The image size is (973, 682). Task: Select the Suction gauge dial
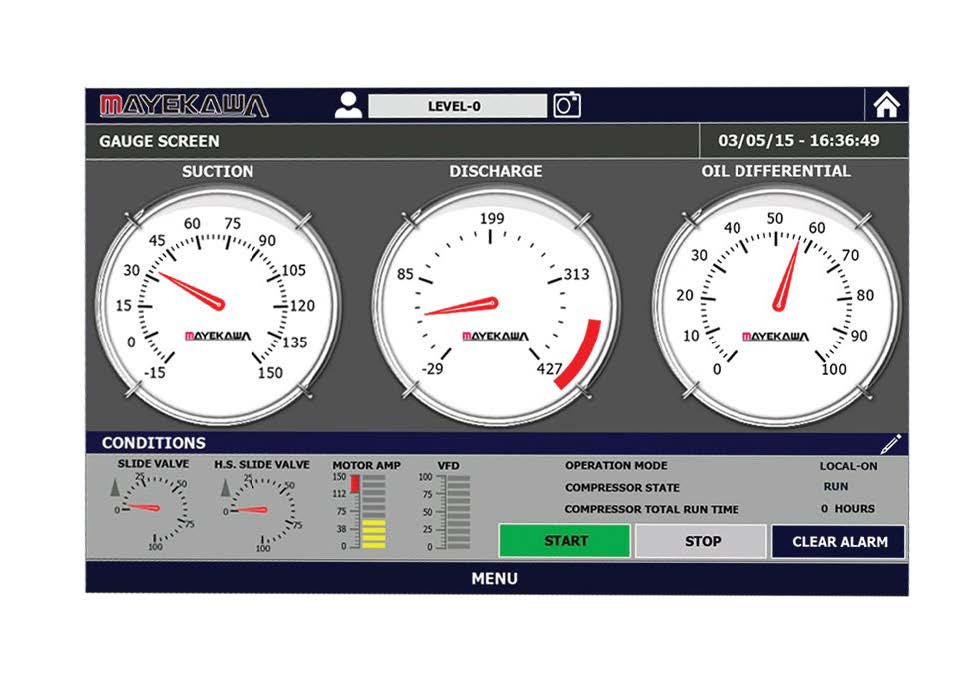[x=218, y=304]
